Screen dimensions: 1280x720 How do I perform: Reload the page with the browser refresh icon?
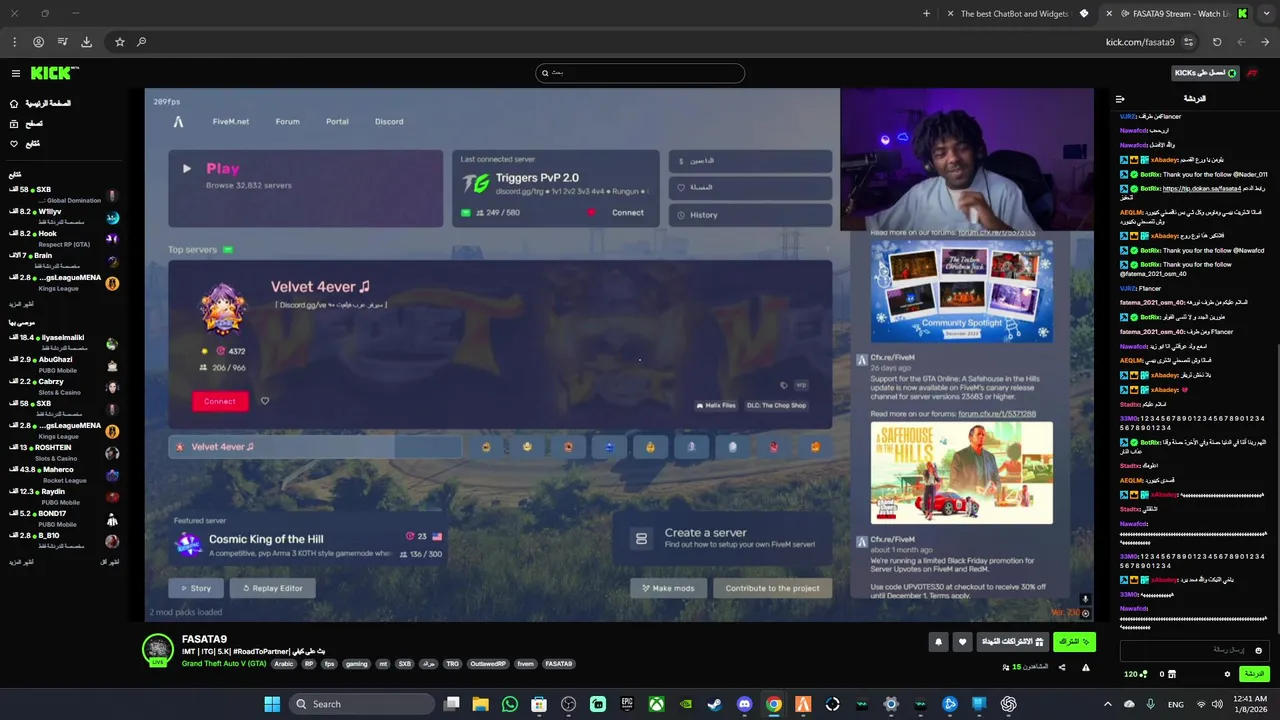click(x=1217, y=42)
